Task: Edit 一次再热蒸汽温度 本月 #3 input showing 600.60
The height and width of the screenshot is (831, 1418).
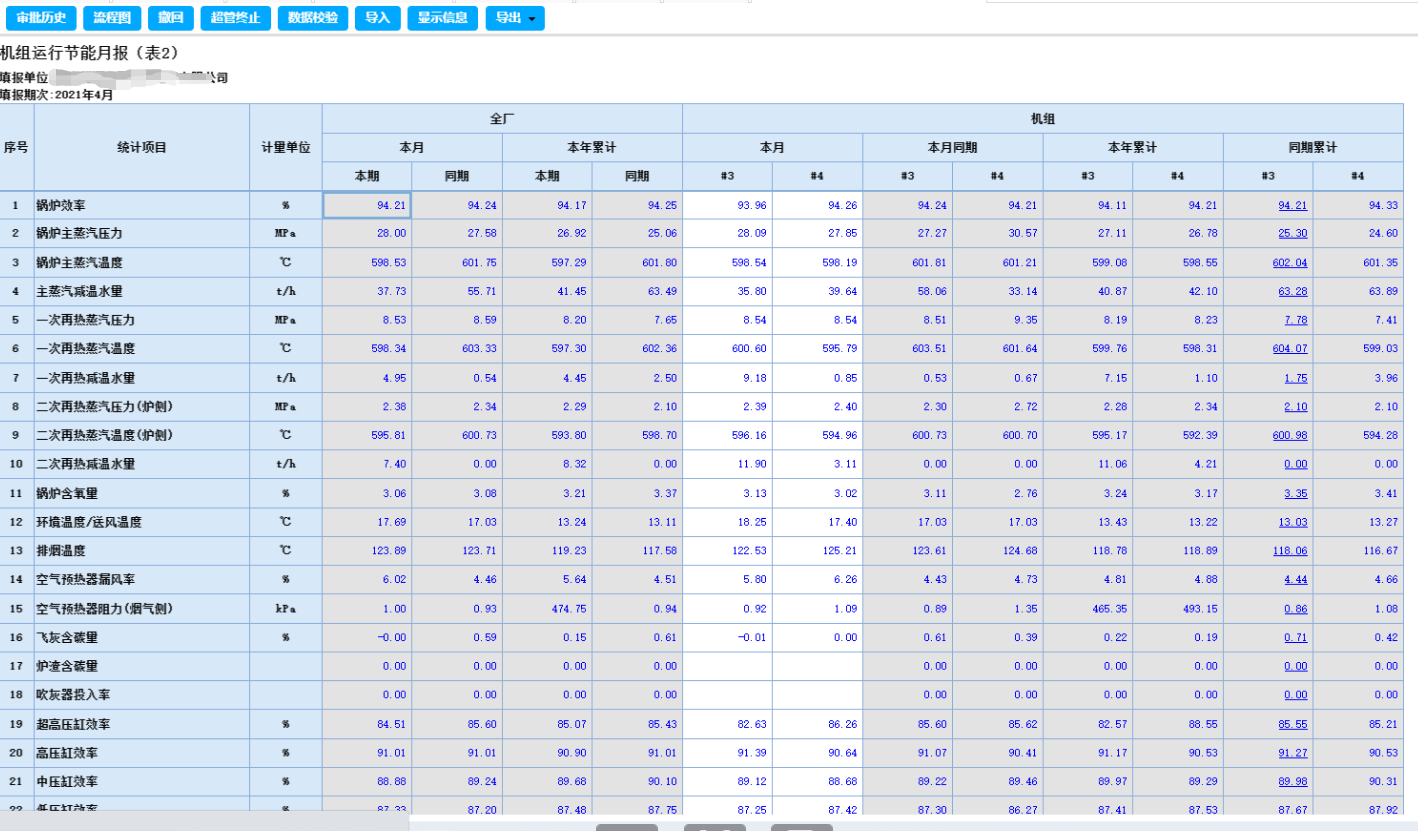Action: pyautogui.click(x=727, y=349)
